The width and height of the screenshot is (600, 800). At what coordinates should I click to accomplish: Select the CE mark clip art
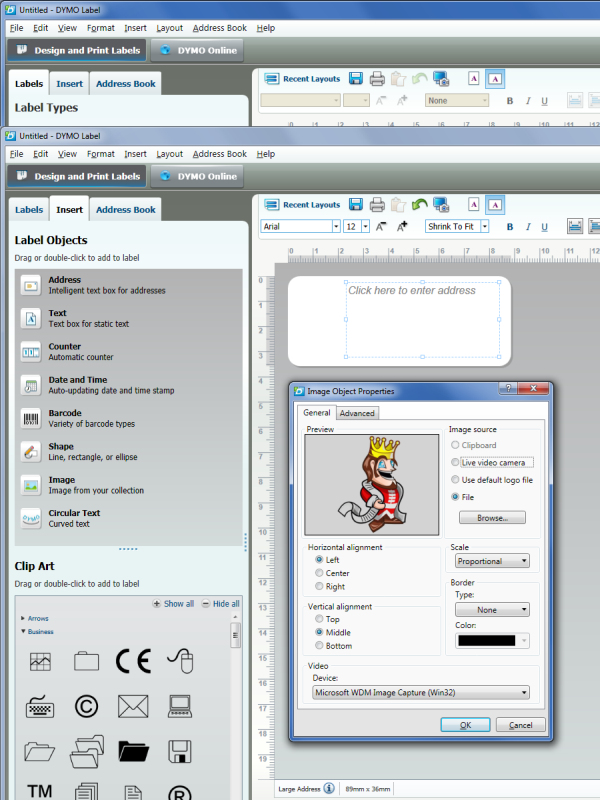tap(133, 661)
